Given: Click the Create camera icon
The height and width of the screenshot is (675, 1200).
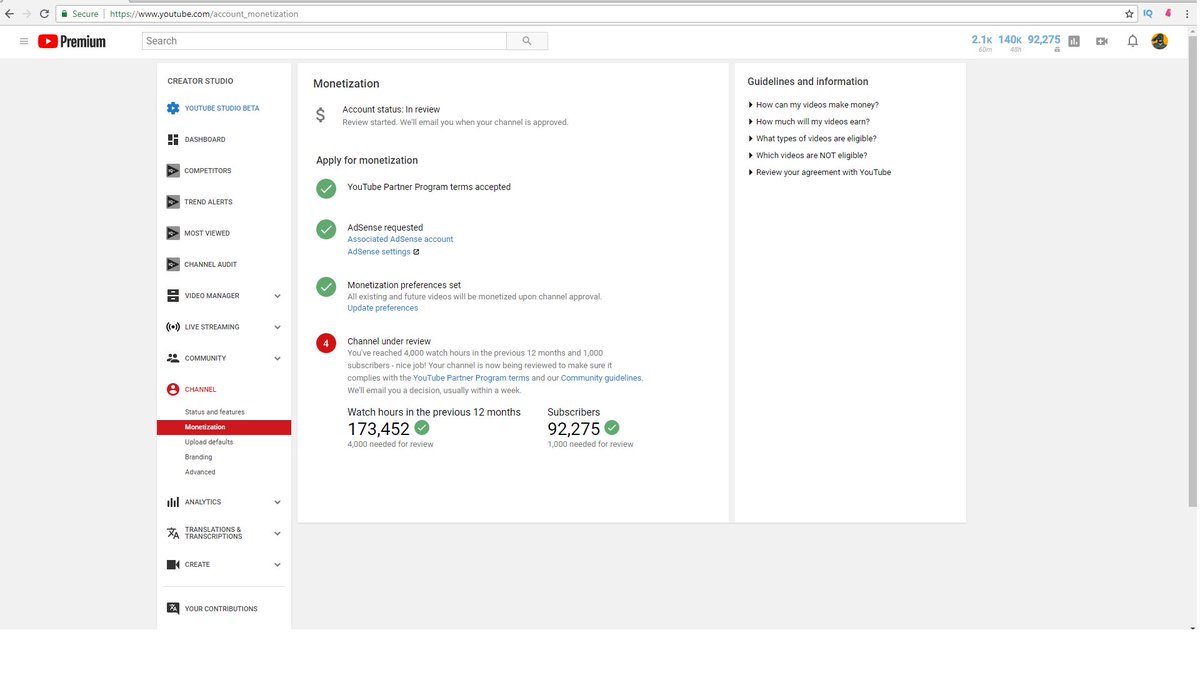Looking at the screenshot, I should 173,564.
